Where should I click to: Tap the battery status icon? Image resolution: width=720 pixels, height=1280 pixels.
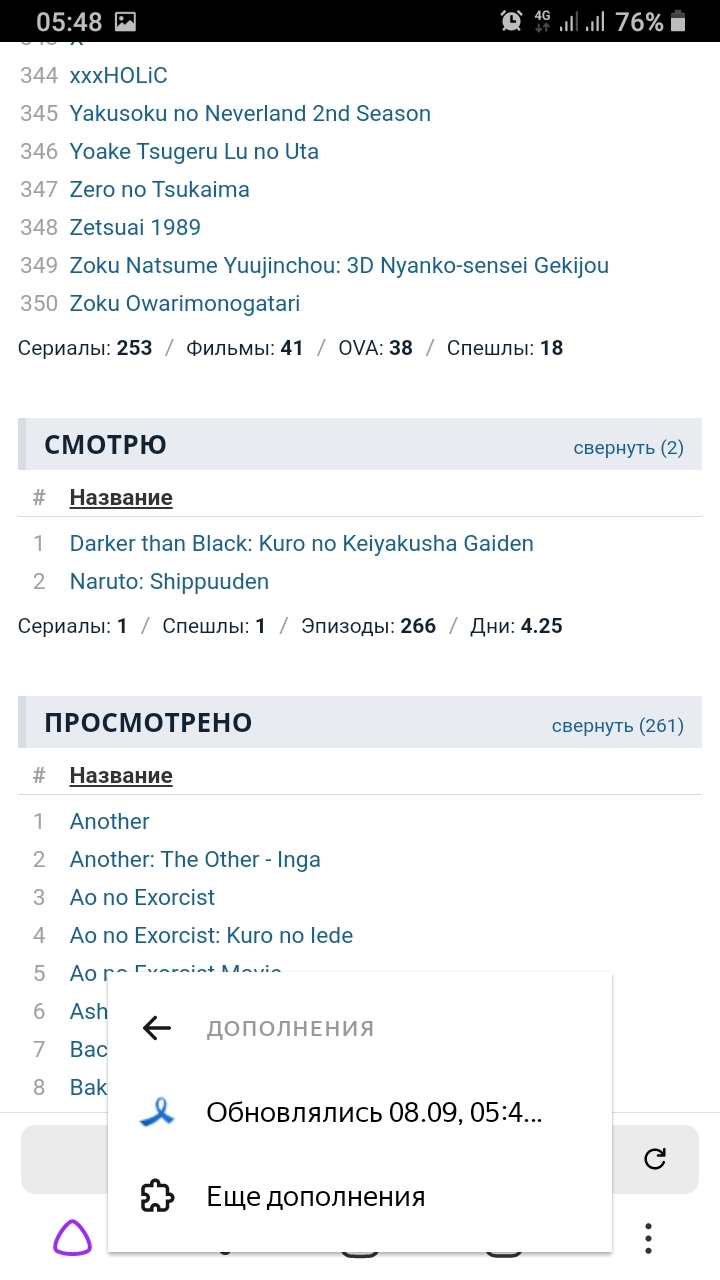(679, 21)
